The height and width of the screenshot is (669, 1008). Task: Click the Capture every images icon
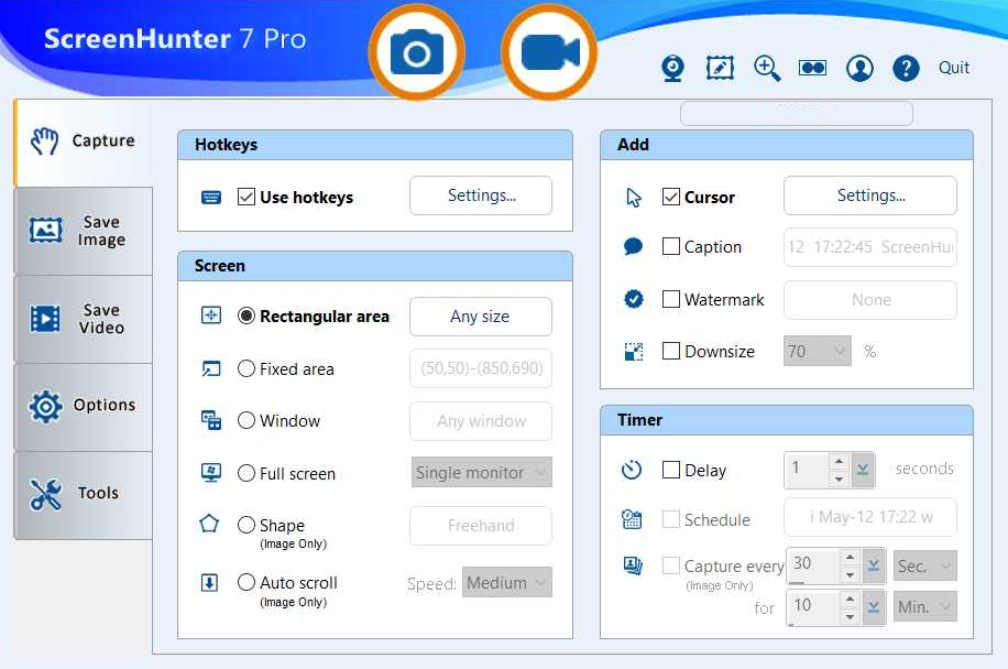click(x=633, y=566)
